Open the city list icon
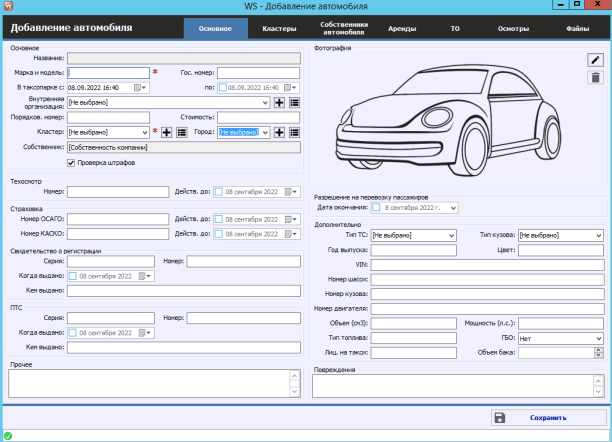Viewport: 612px width, 442px height. coord(295,132)
